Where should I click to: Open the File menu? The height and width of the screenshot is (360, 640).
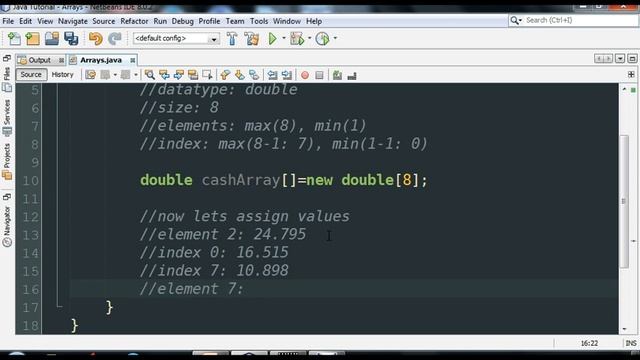[x=8, y=21]
